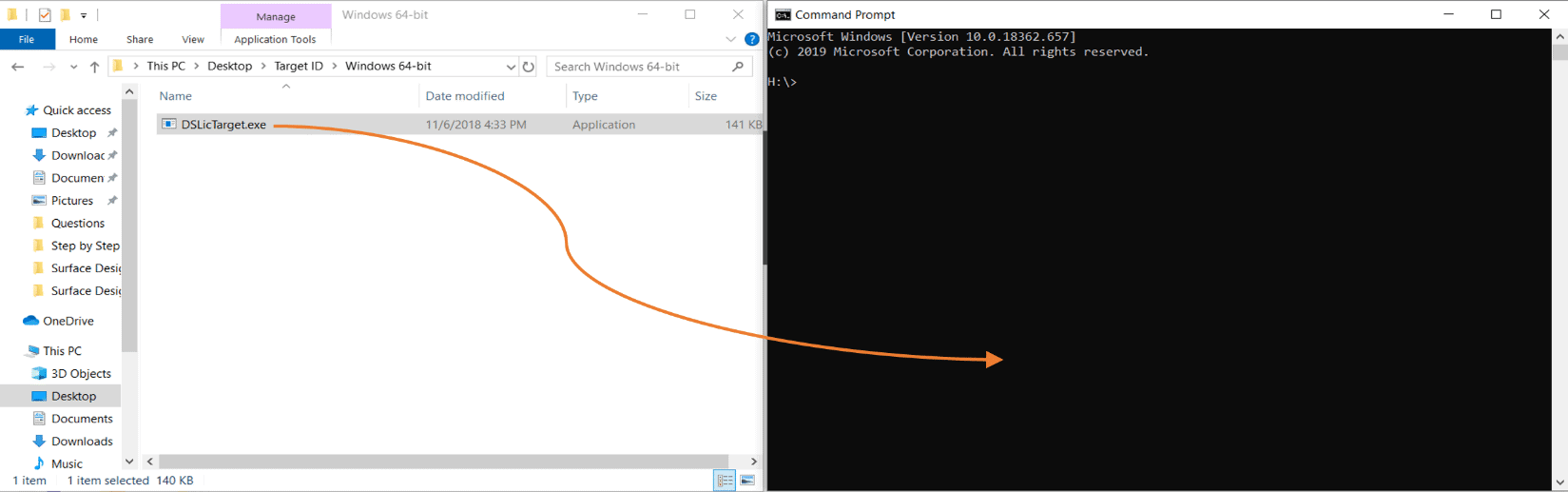Click Target ID in the address breadcrumb
The height and width of the screenshot is (492, 1568).
[x=299, y=66]
